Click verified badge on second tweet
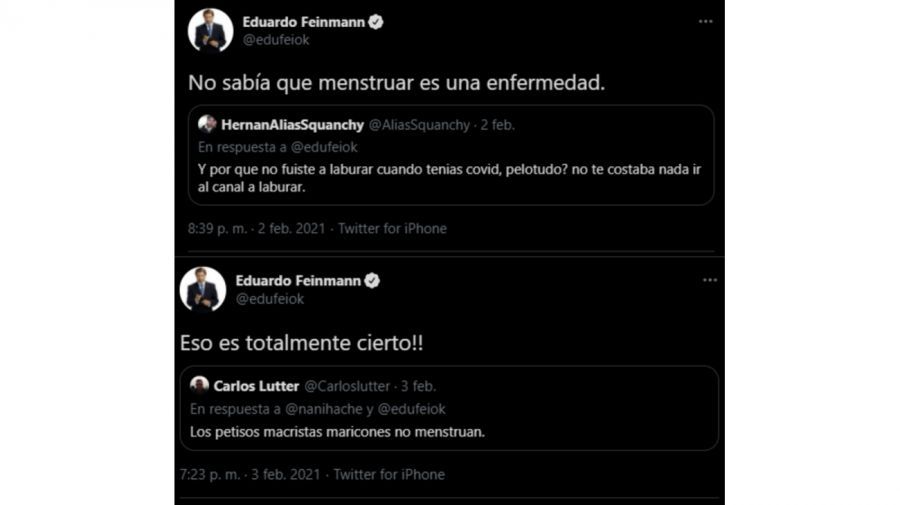The image size is (900, 505). [372, 281]
